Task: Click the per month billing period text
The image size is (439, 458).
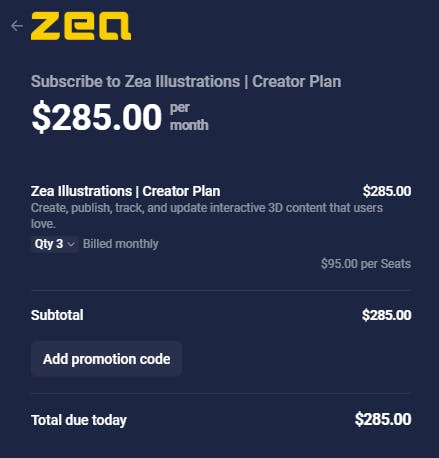Action: click(189, 117)
